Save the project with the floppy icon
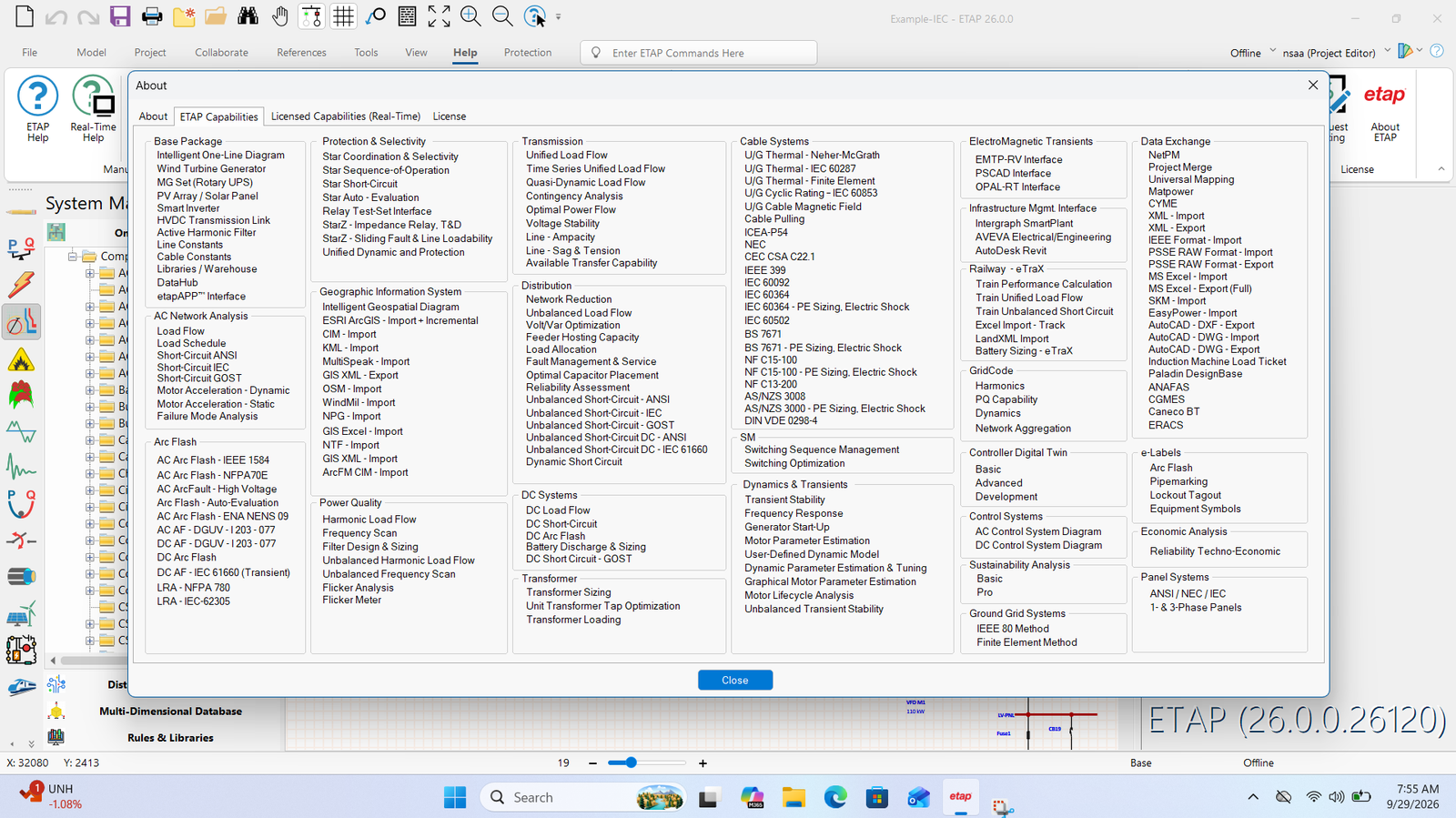 pos(119,16)
